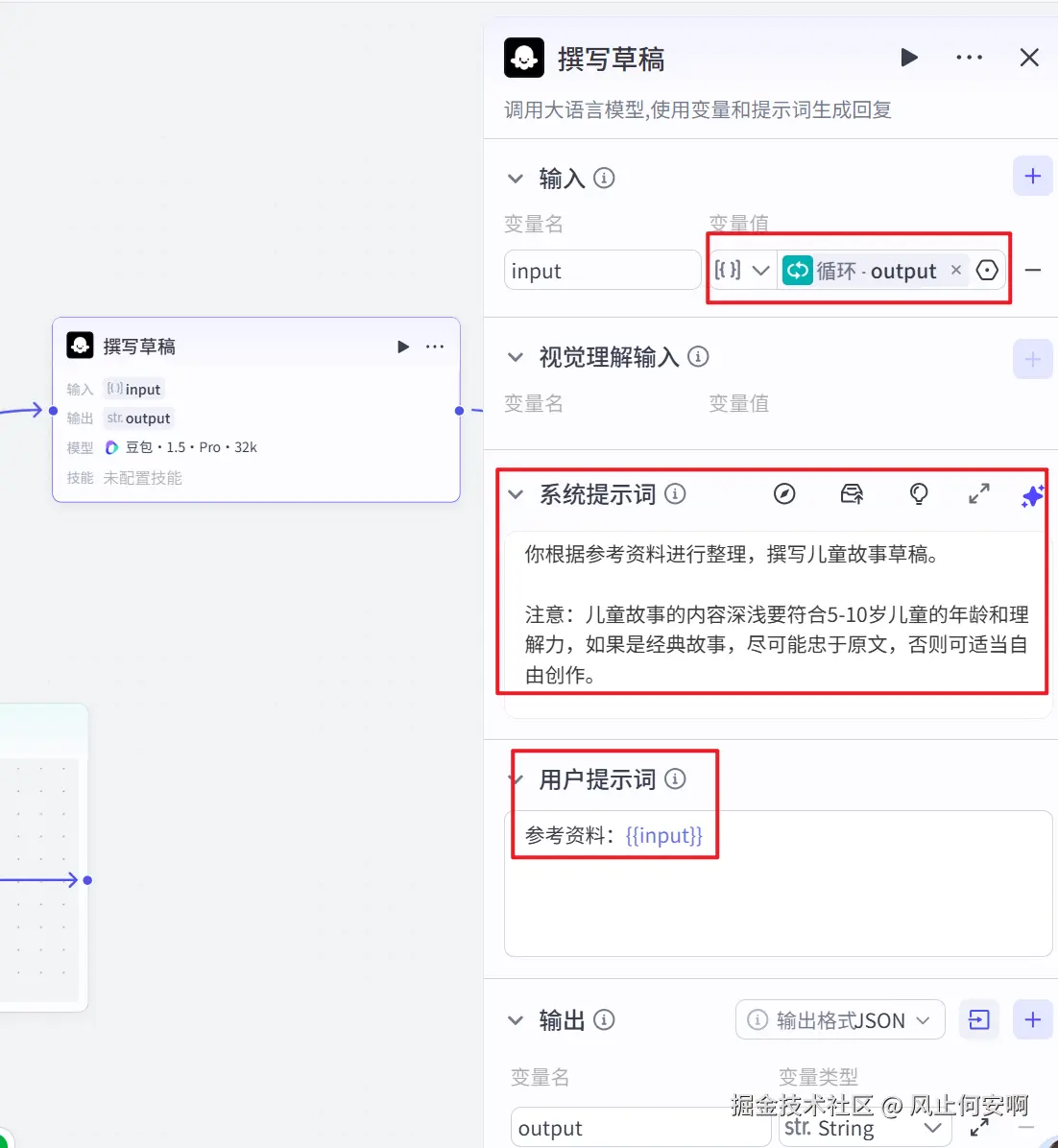Open the str. String type dropdown

863,1128
